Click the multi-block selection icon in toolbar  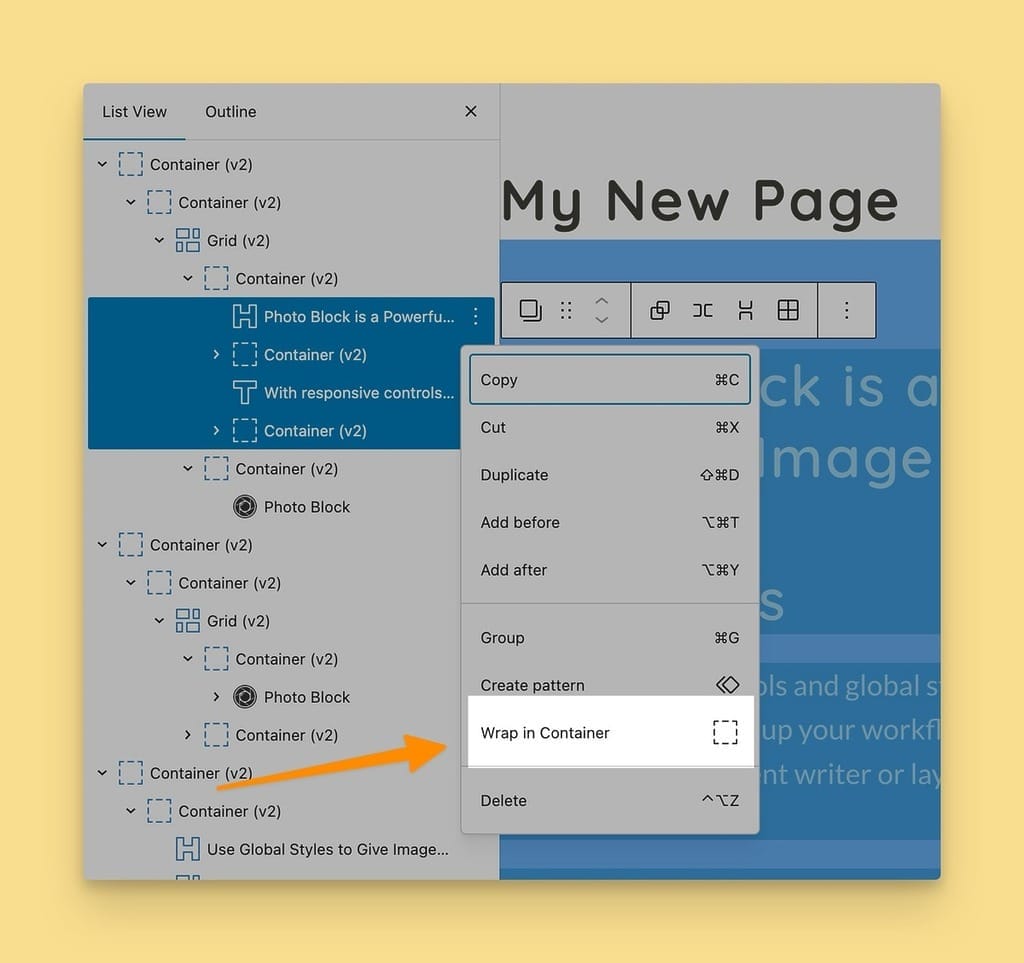(x=530, y=310)
